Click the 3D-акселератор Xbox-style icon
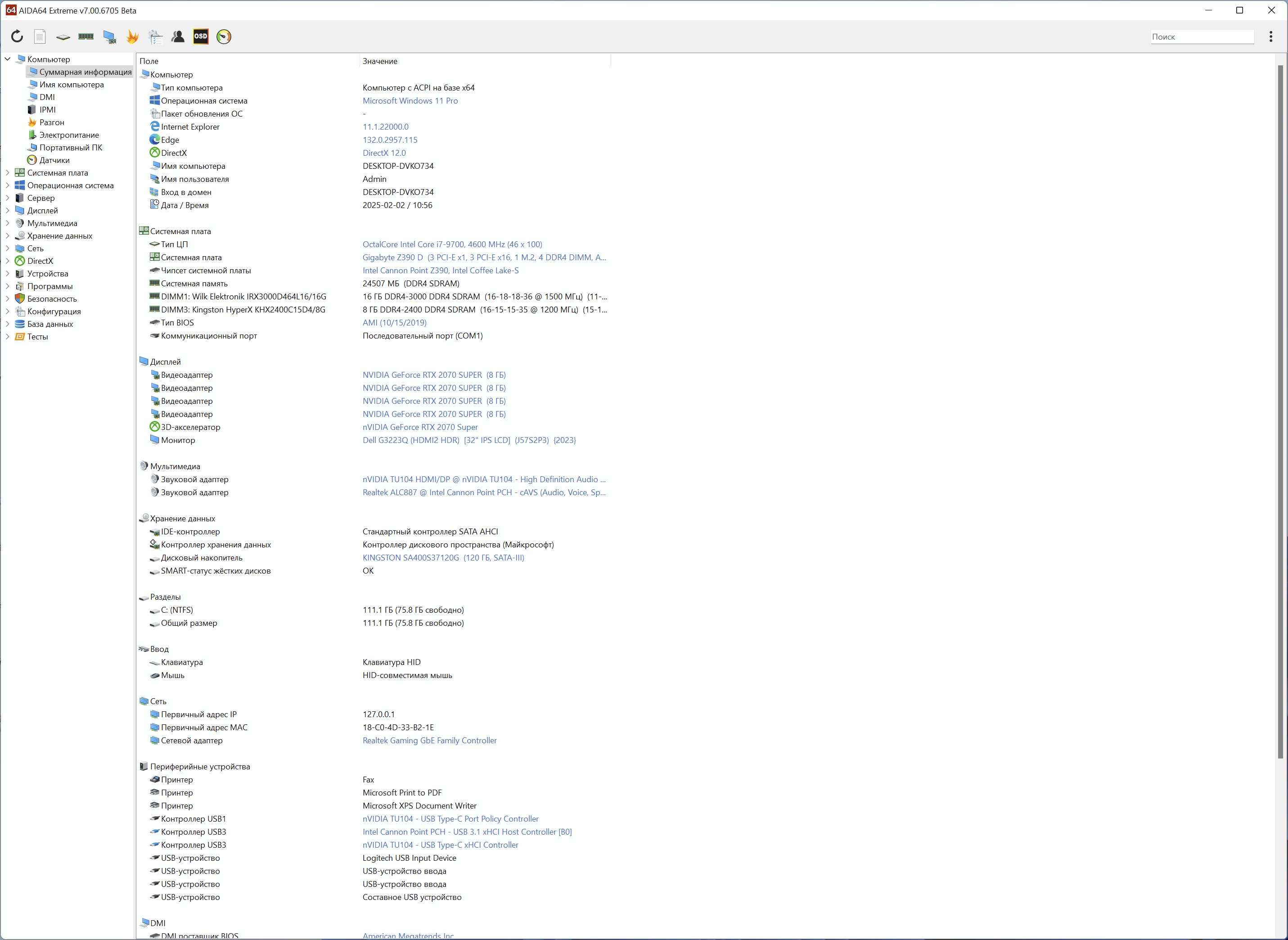The width and height of the screenshot is (1288, 940). [155, 427]
